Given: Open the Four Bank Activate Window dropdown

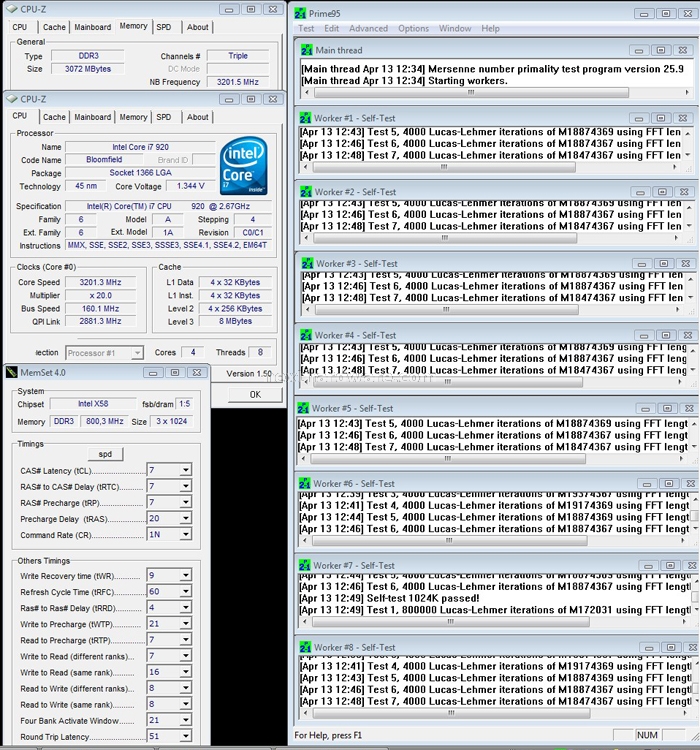Looking at the screenshot, I should point(186,720).
